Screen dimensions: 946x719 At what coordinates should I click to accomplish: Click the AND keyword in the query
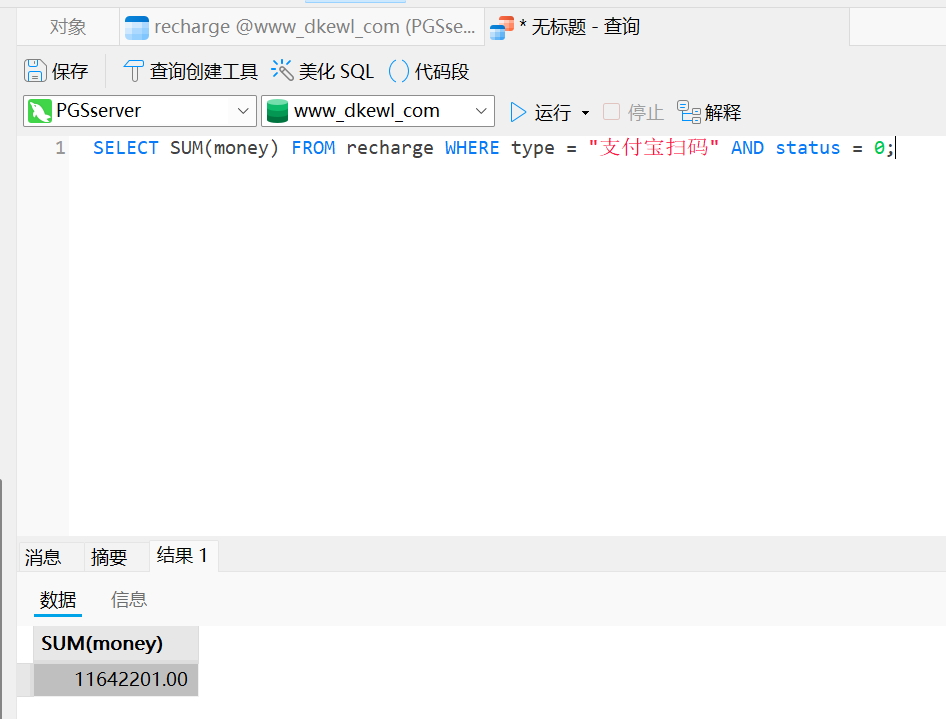748,148
